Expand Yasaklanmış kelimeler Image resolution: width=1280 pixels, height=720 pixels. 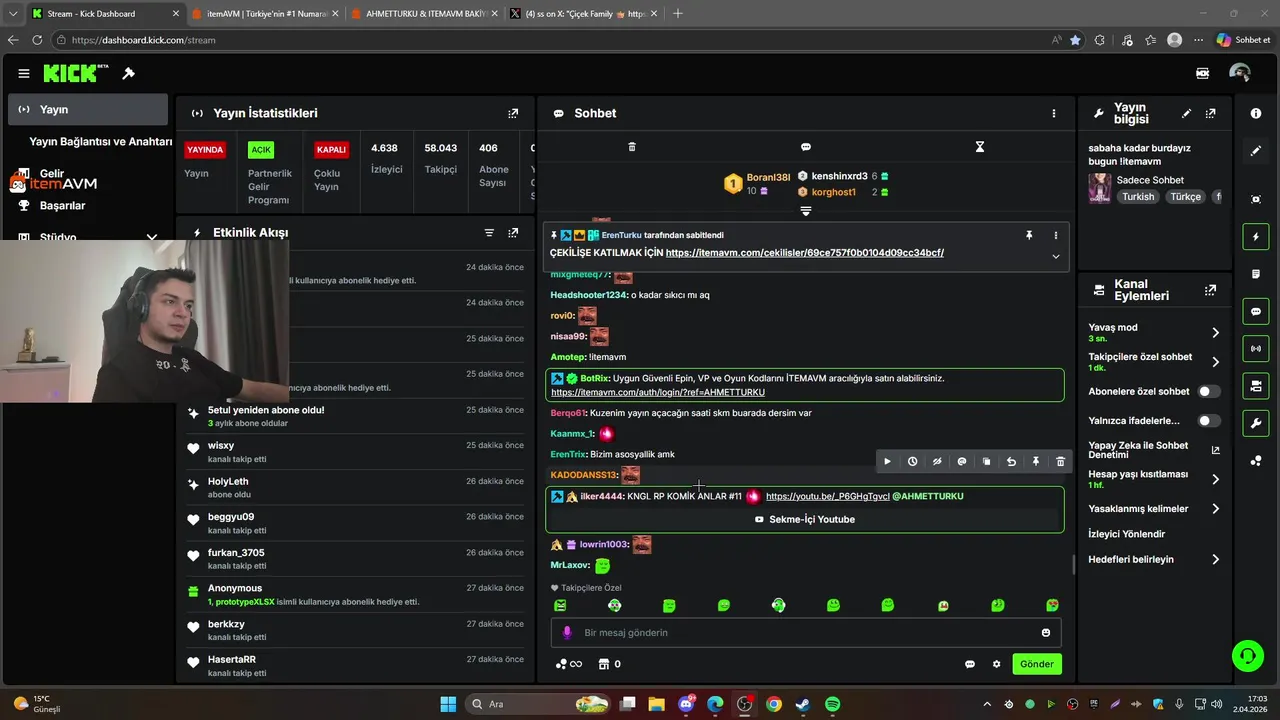click(1215, 509)
